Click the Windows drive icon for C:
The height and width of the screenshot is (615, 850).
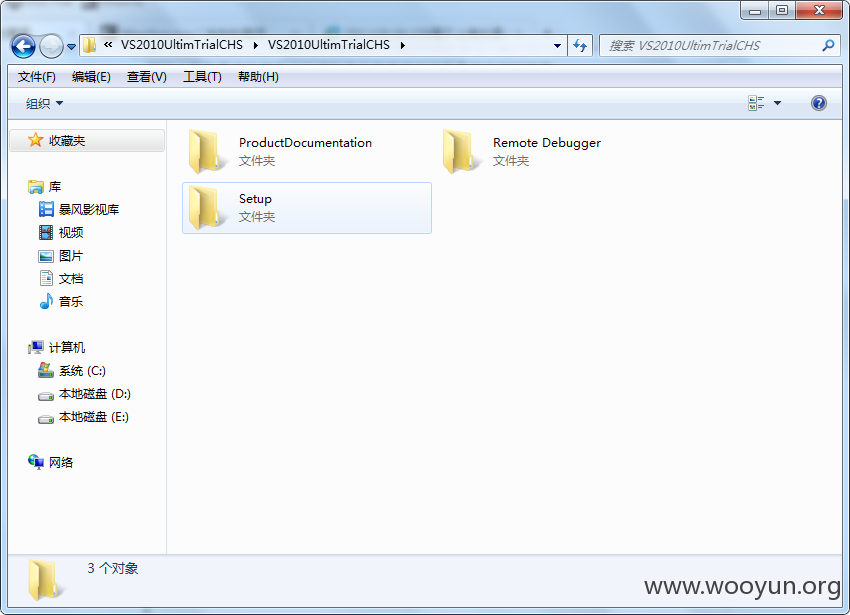[46, 370]
